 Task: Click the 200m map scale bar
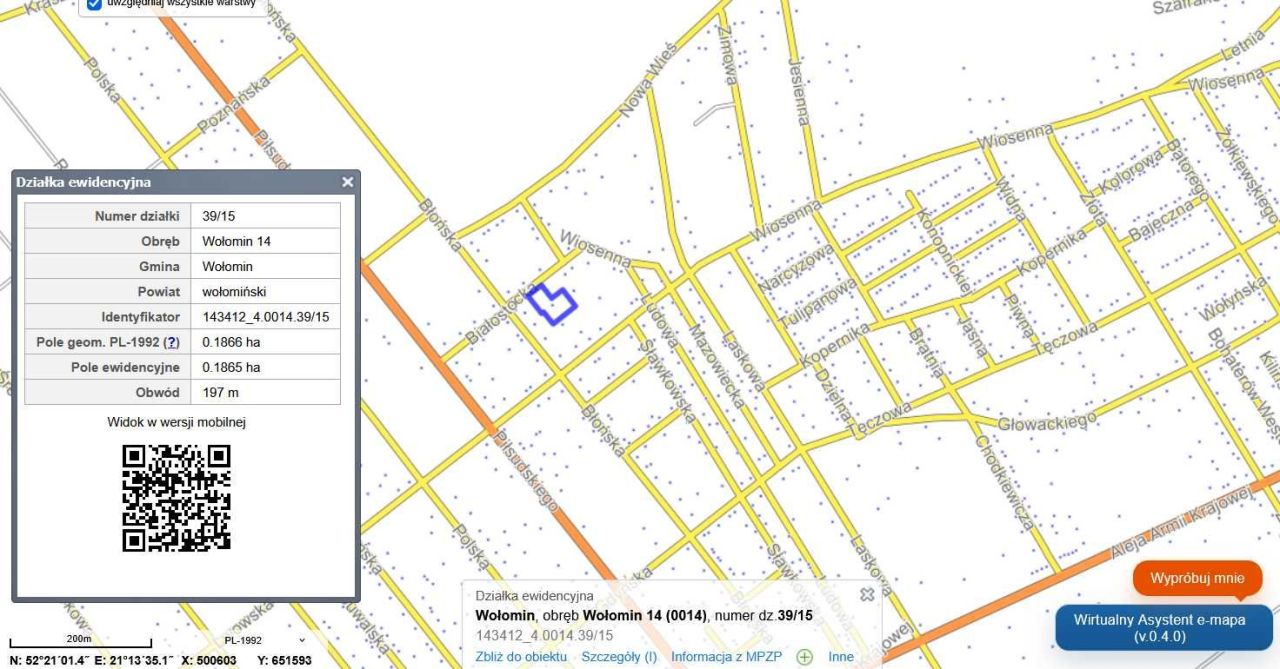80,642
